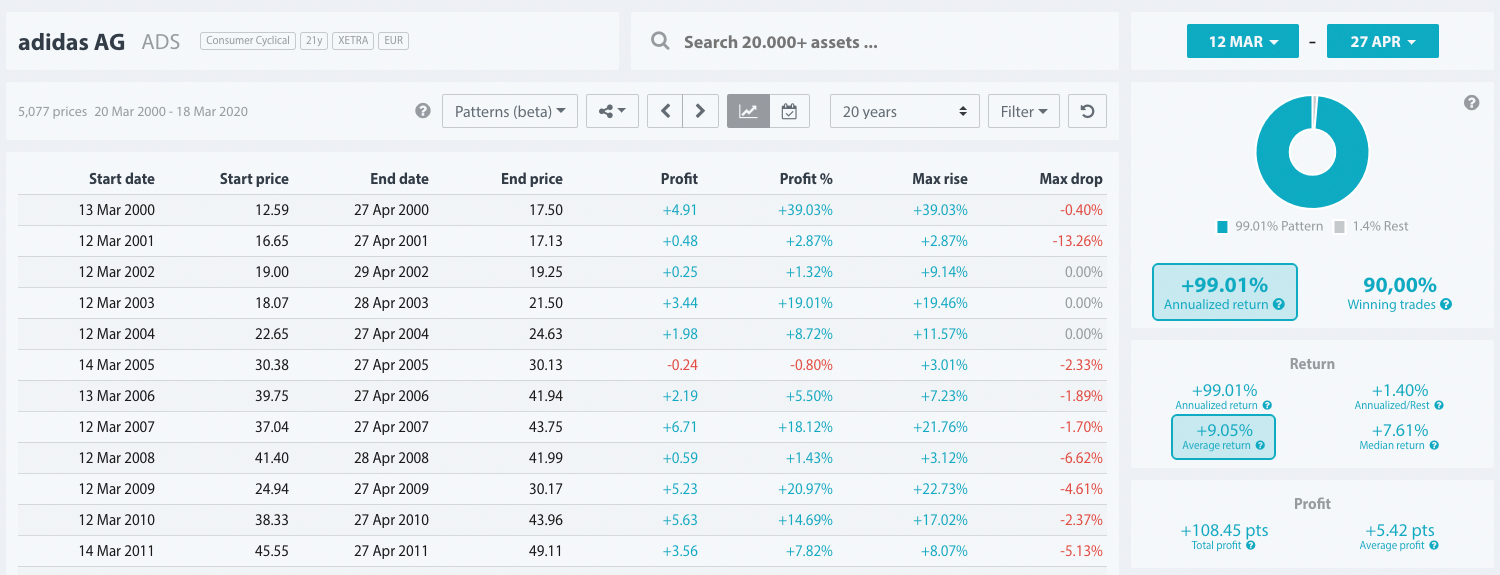Select the +9.05% Average return box
Image resolution: width=1500 pixels, height=575 pixels.
click(x=1223, y=436)
